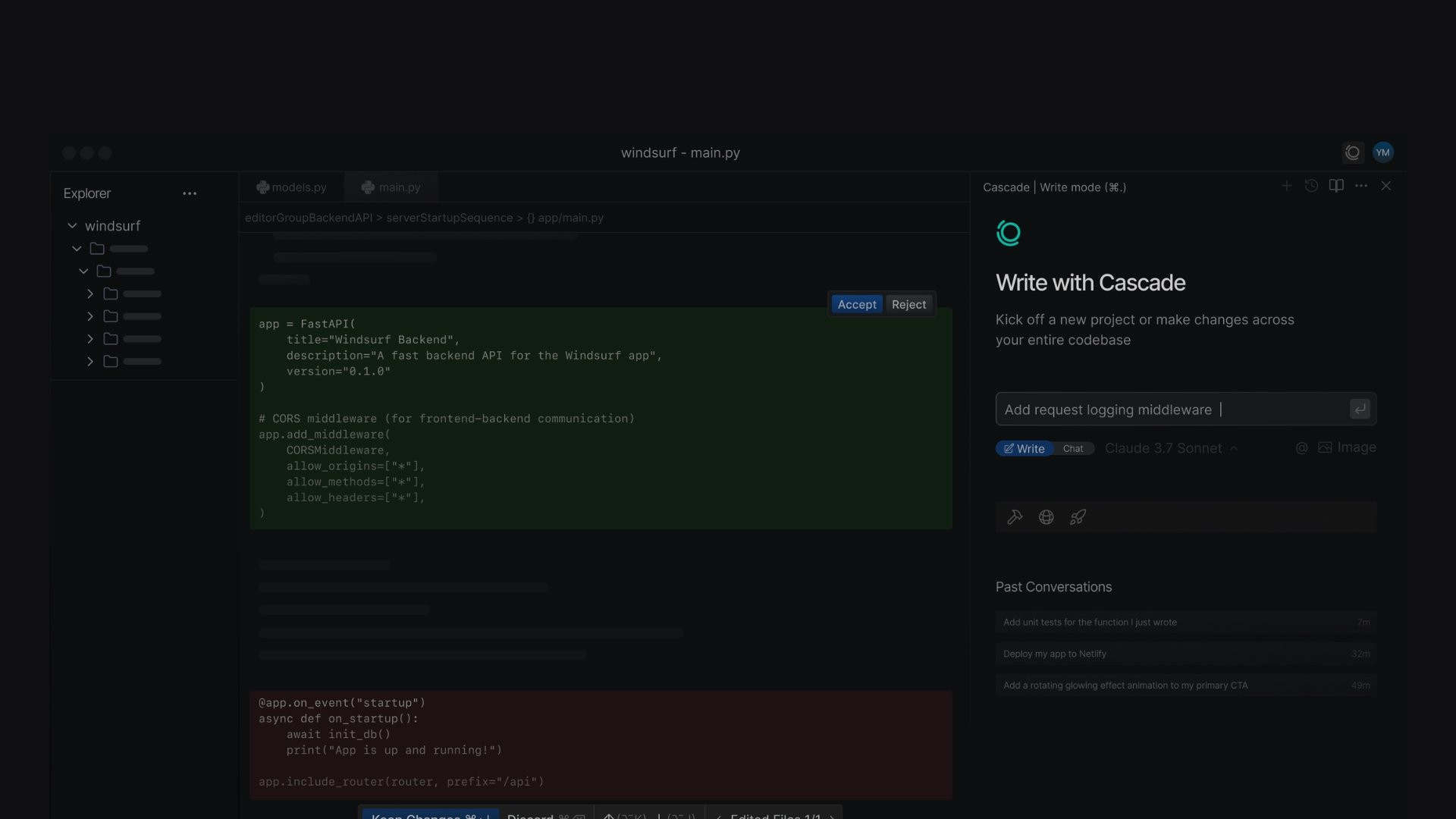1456x819 pixels.
Task: Select the main.py editor tab
Action: [x=391, y=187]
